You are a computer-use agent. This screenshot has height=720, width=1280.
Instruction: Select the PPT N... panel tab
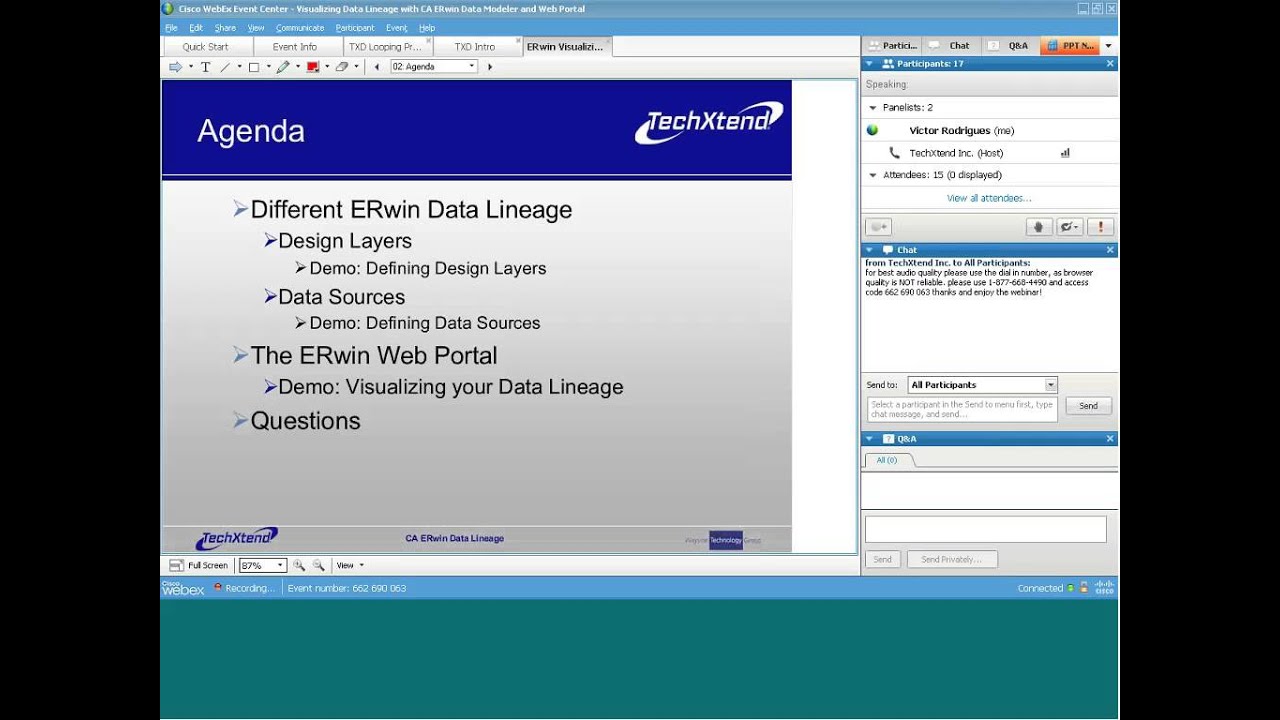tap(1070, 46)
